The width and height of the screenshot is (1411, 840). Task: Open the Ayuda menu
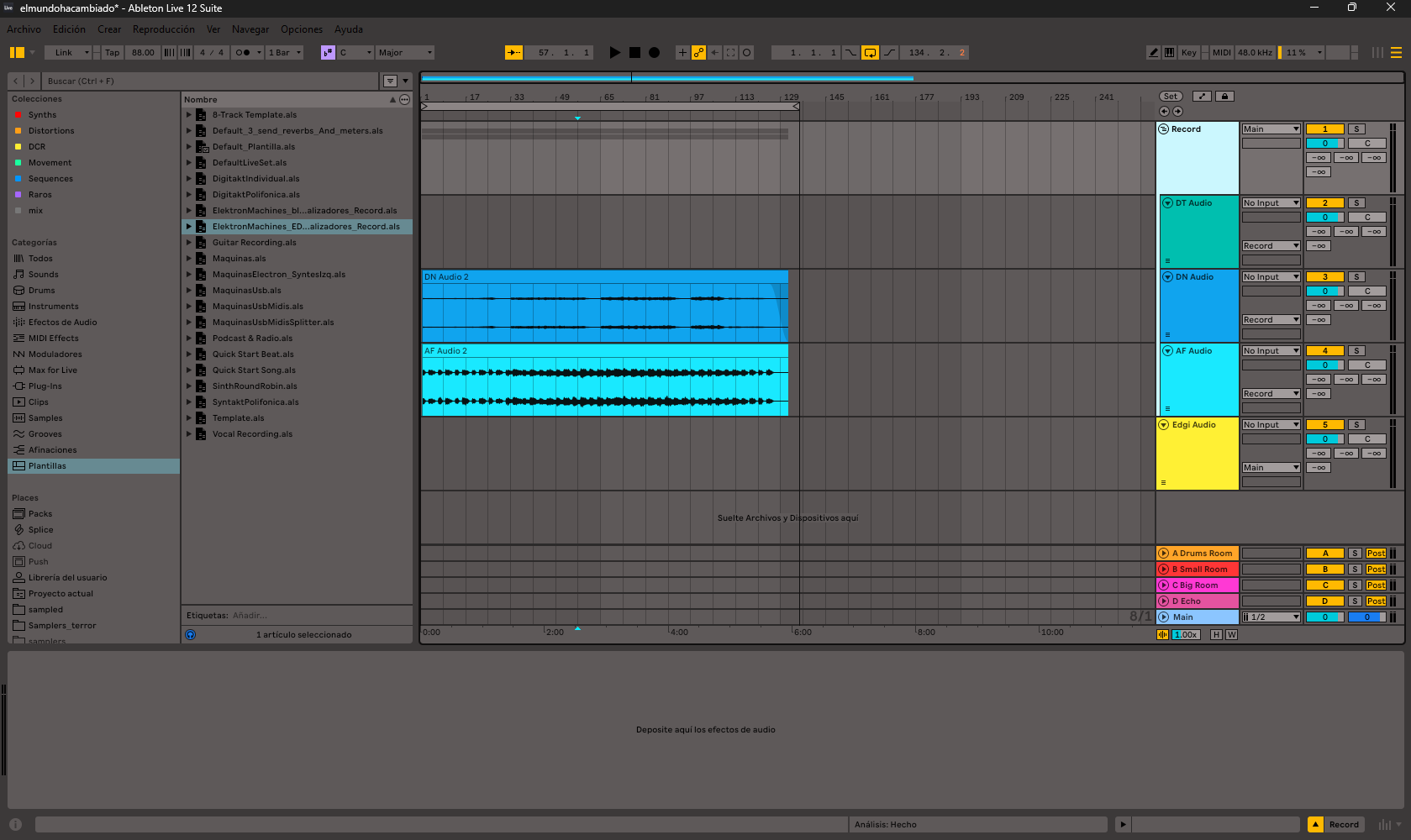point(349,29)
